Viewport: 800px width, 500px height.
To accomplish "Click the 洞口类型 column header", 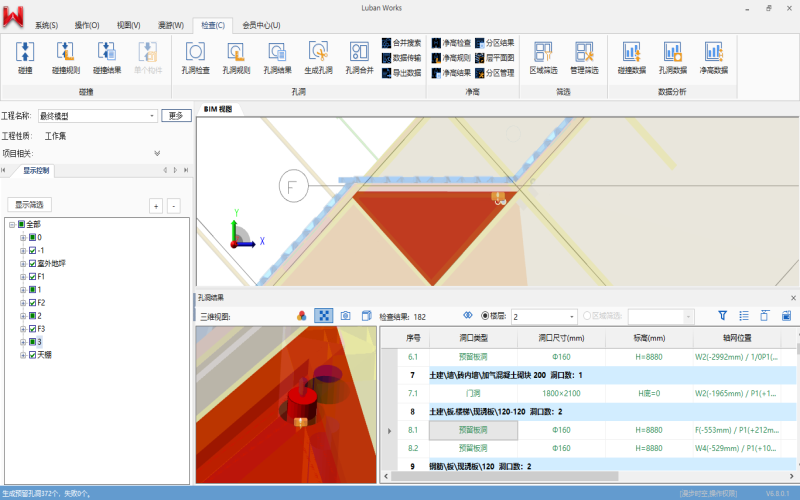I will 473,338.
